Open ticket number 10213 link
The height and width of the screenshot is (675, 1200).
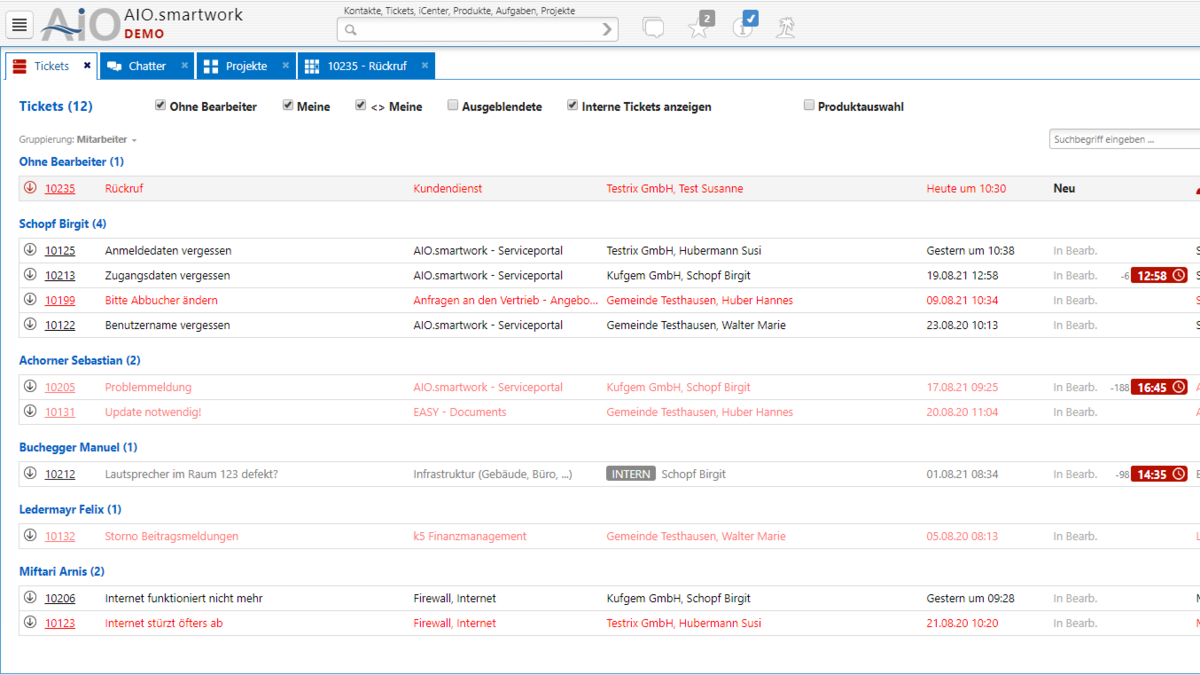pos(60,275)
